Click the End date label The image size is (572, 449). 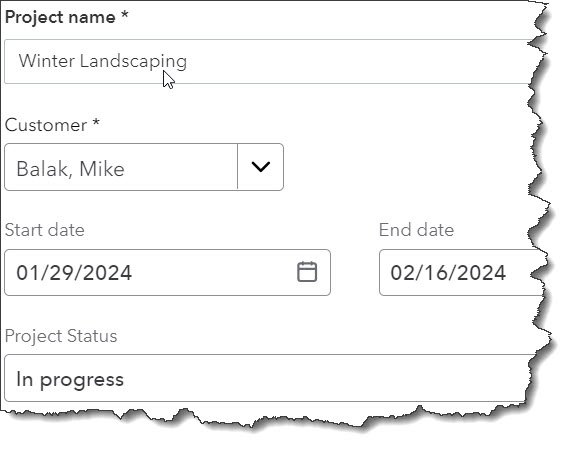point(416,230)
